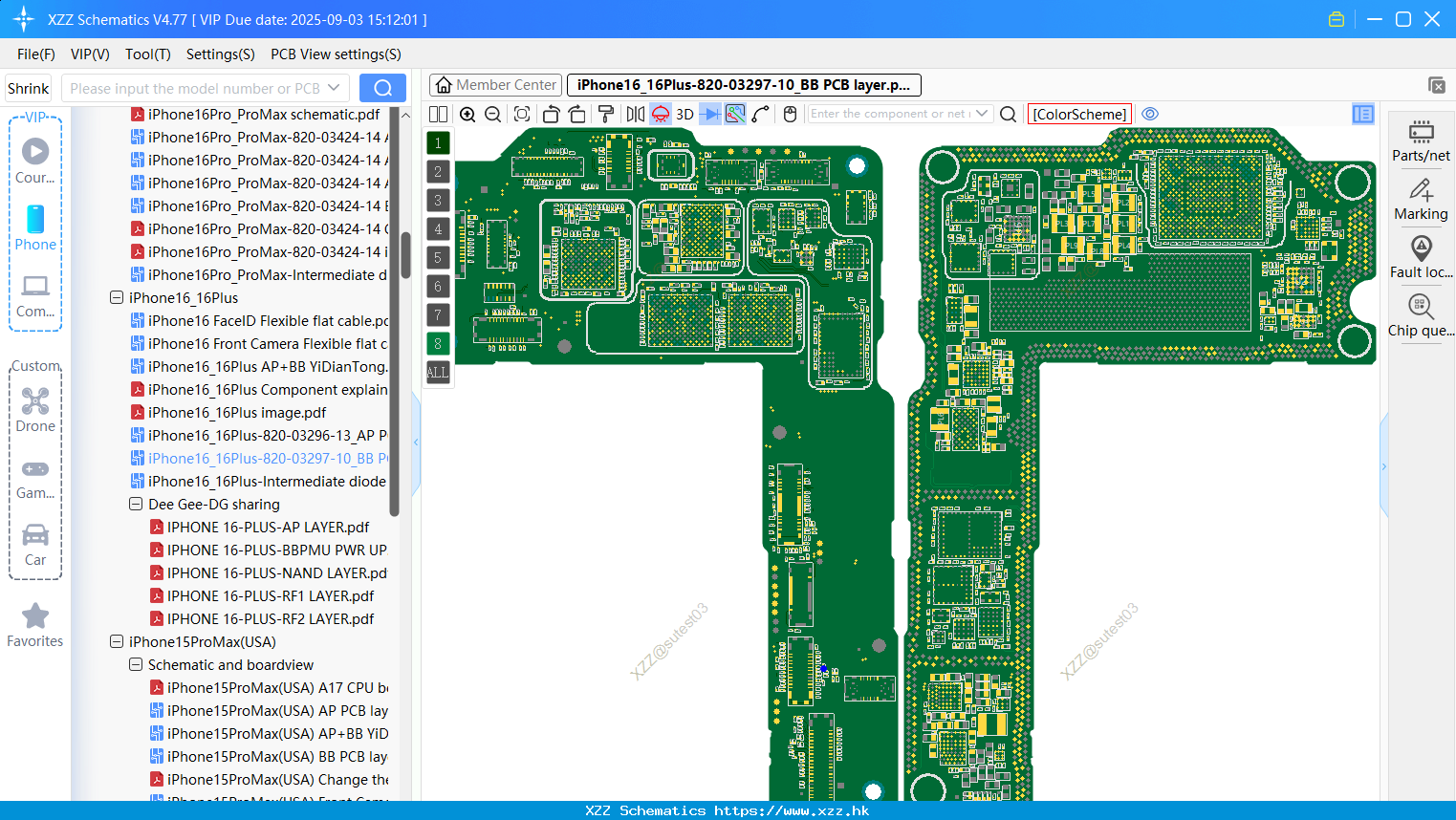
Task: Open the Member Center tab
Action: pyautogui.click(x=495, y=85)
